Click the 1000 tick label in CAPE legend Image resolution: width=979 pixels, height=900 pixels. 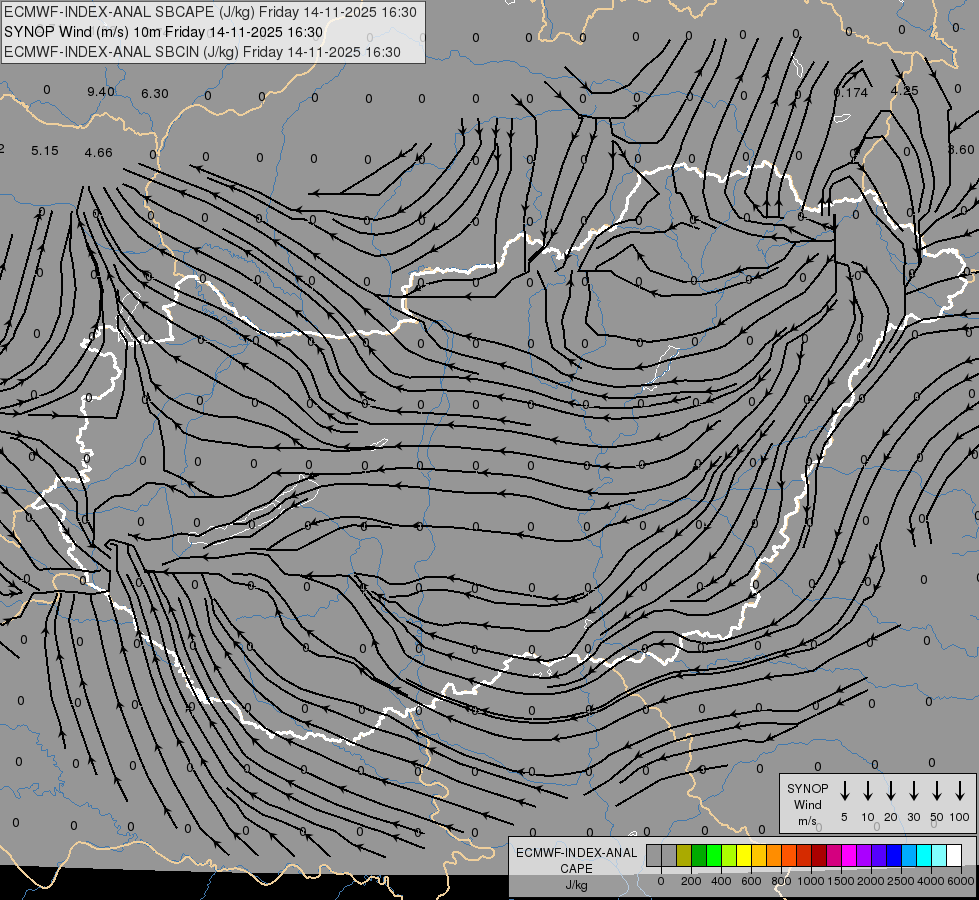click(x=811, y=881)
